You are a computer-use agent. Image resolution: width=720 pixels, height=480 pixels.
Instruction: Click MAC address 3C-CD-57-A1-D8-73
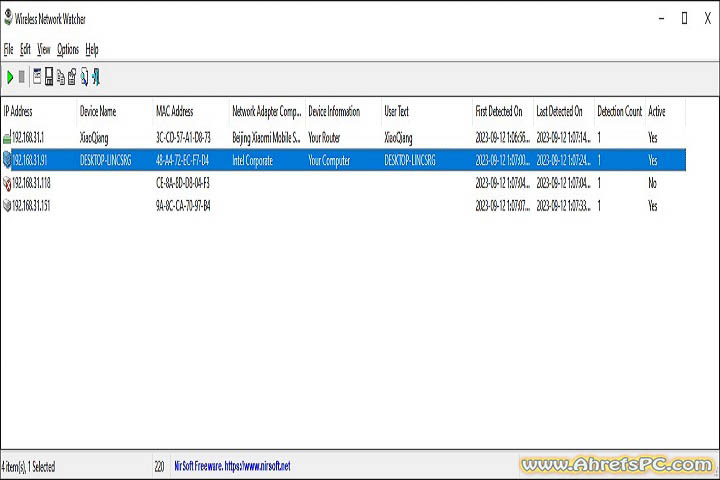point(183,137)
